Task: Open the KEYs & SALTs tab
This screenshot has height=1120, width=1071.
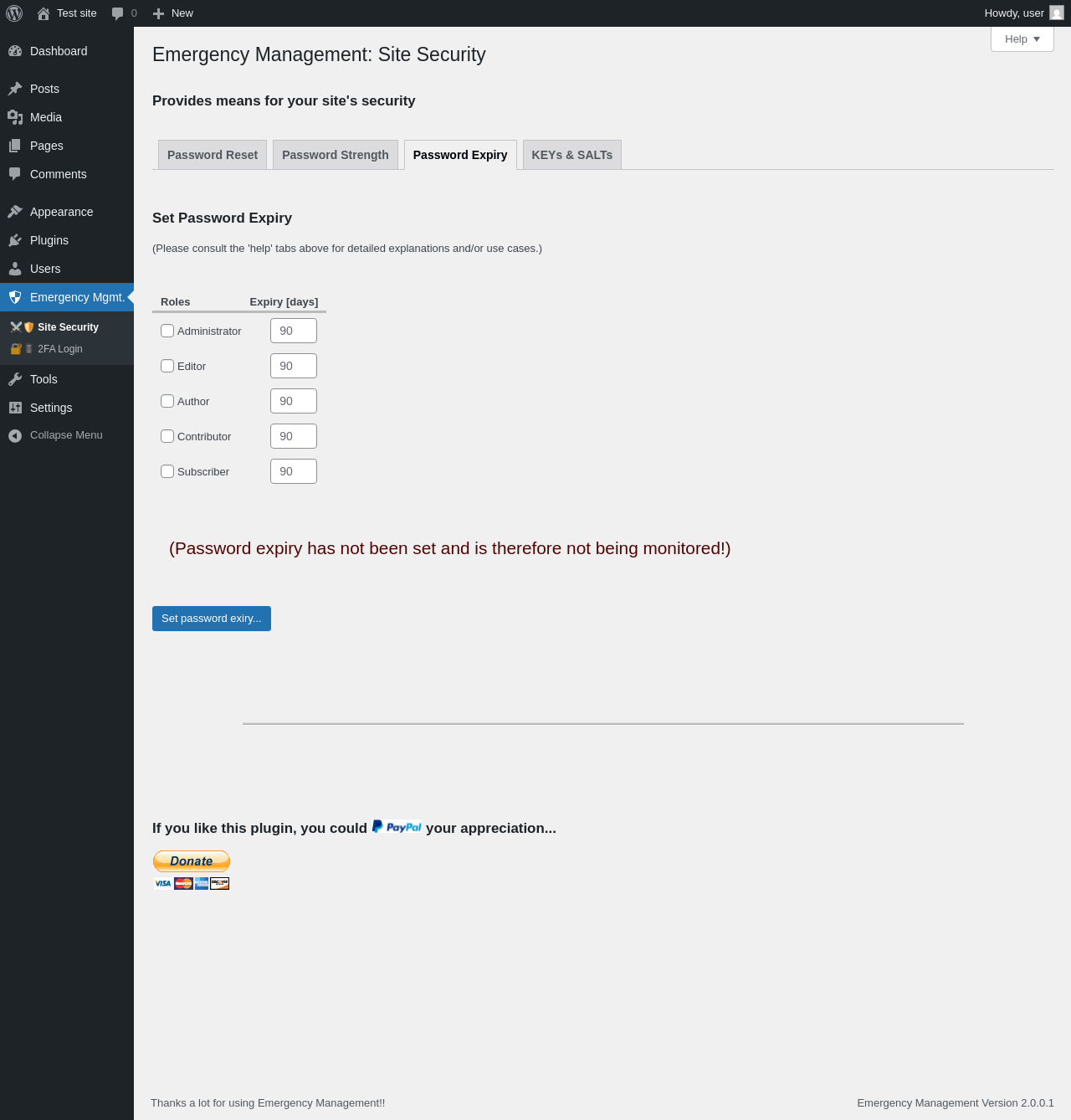Action: click(x=572, y=155)
